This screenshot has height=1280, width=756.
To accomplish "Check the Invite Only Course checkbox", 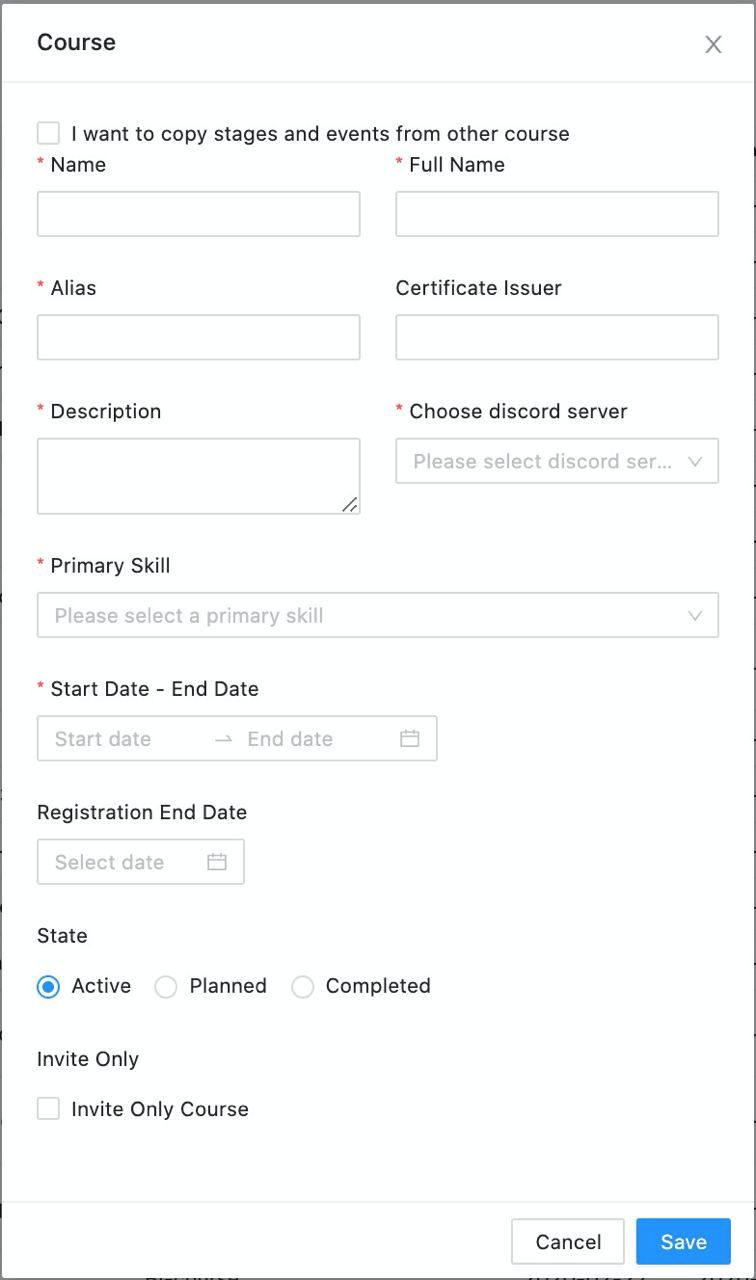I will coord(47,1108).
